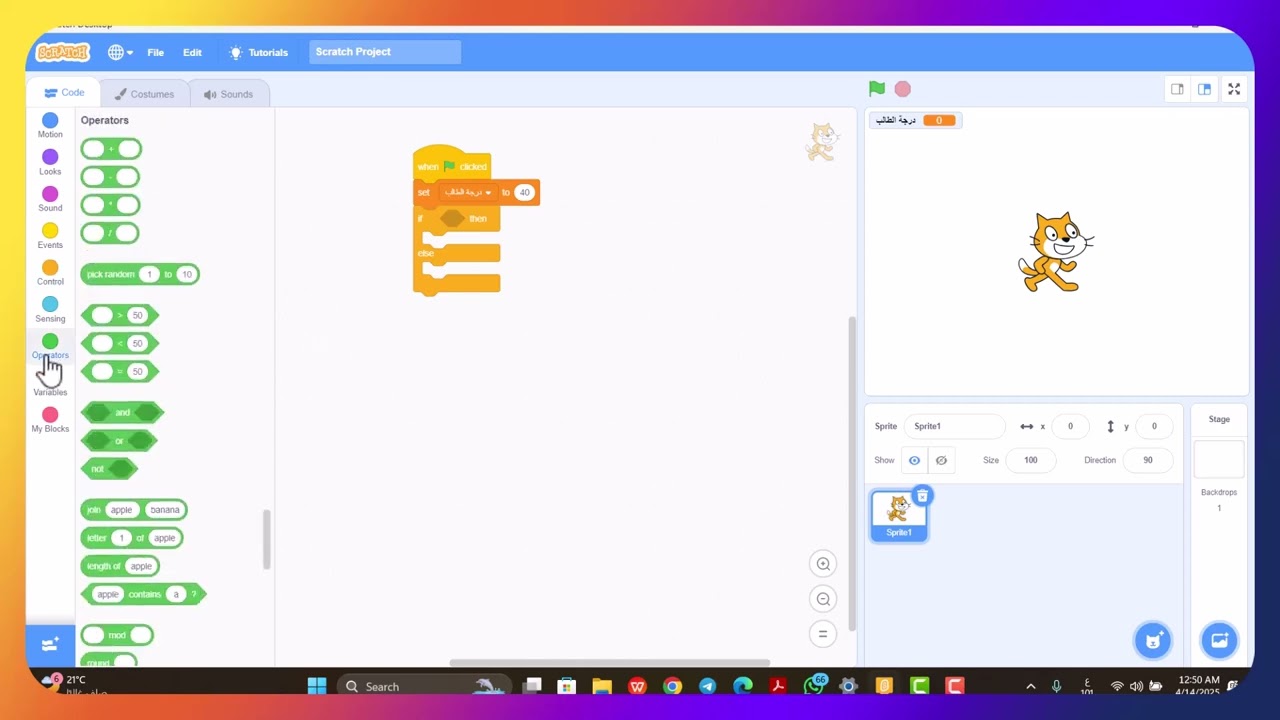Click the sprite y position field
The width and height of the screenshot is (1280, 720).
[1154, 426]
